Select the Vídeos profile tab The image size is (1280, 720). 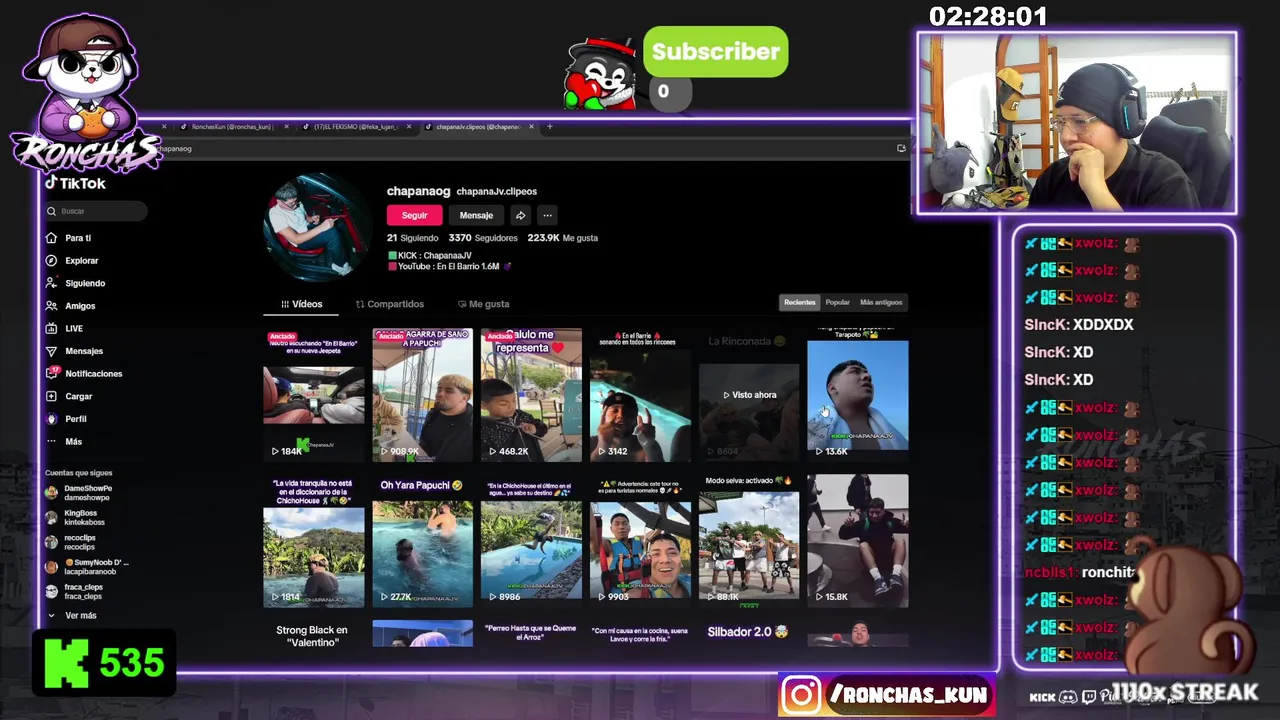(302, 304)
